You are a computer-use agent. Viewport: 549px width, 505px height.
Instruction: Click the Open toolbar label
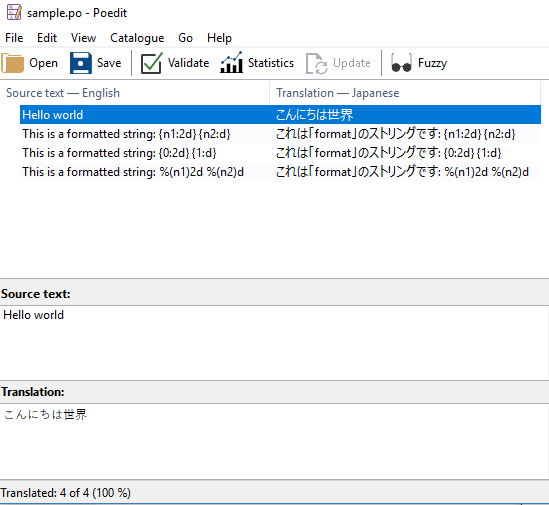click(43, 63)
